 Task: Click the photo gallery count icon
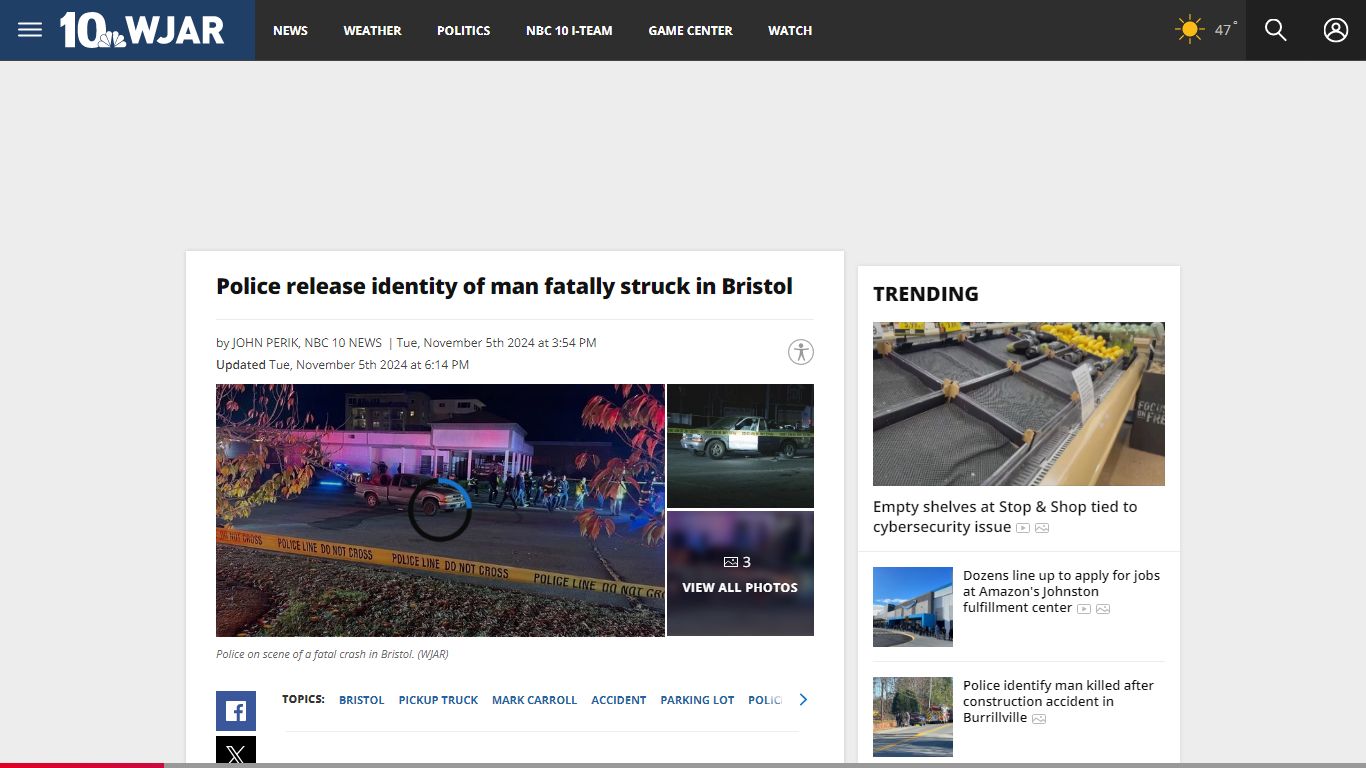pos(730,562)
